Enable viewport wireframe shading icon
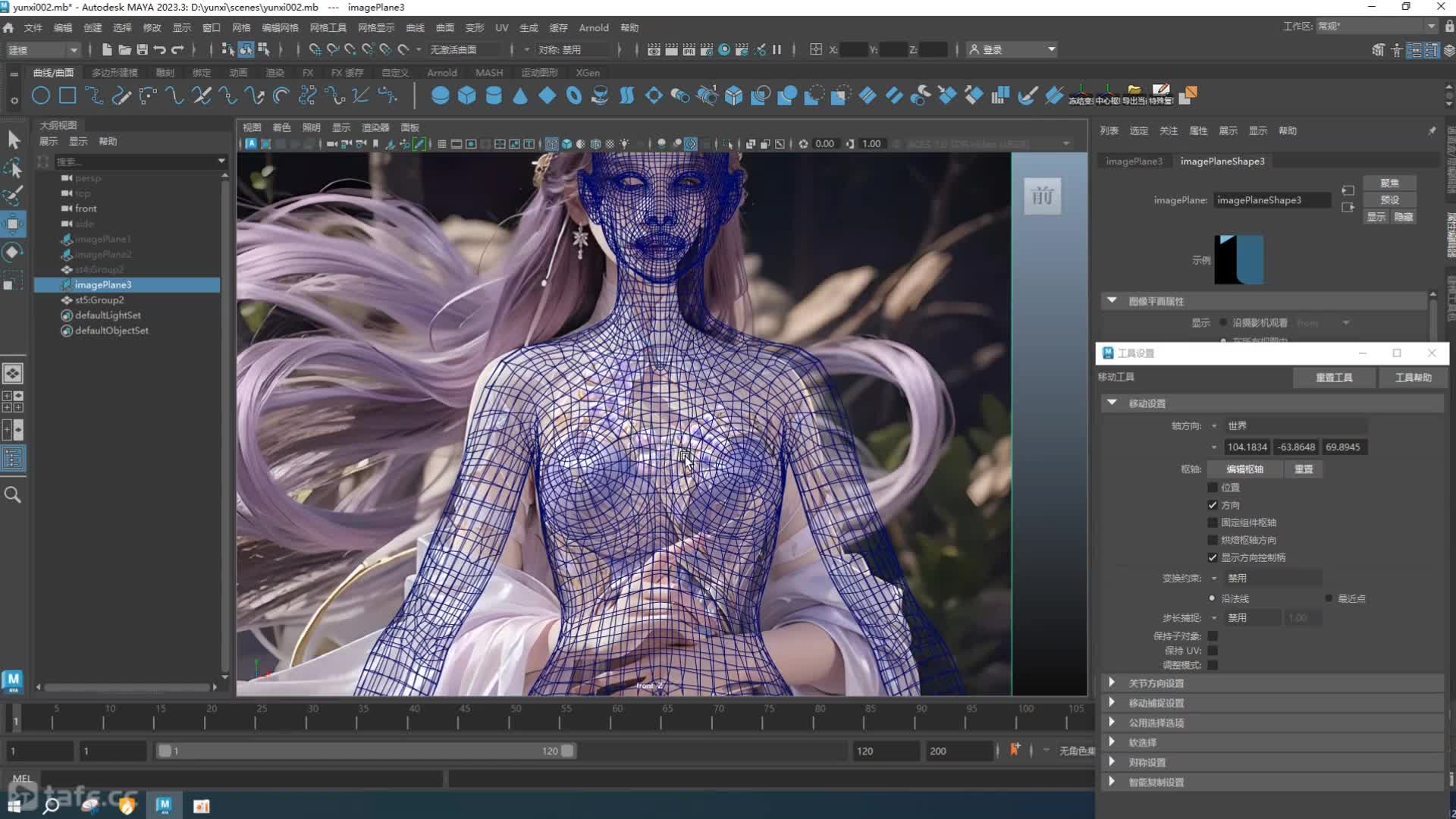This screenshot has width=1456, height=819. (x=551, y=143)
